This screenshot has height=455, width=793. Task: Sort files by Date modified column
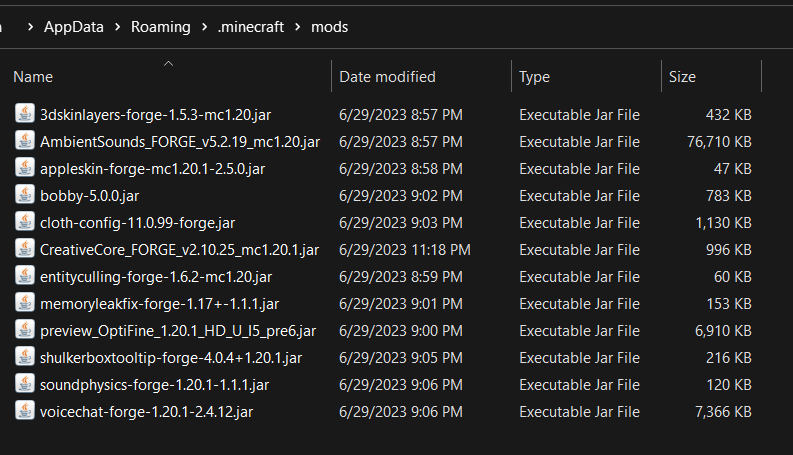[x=387, y=77]
